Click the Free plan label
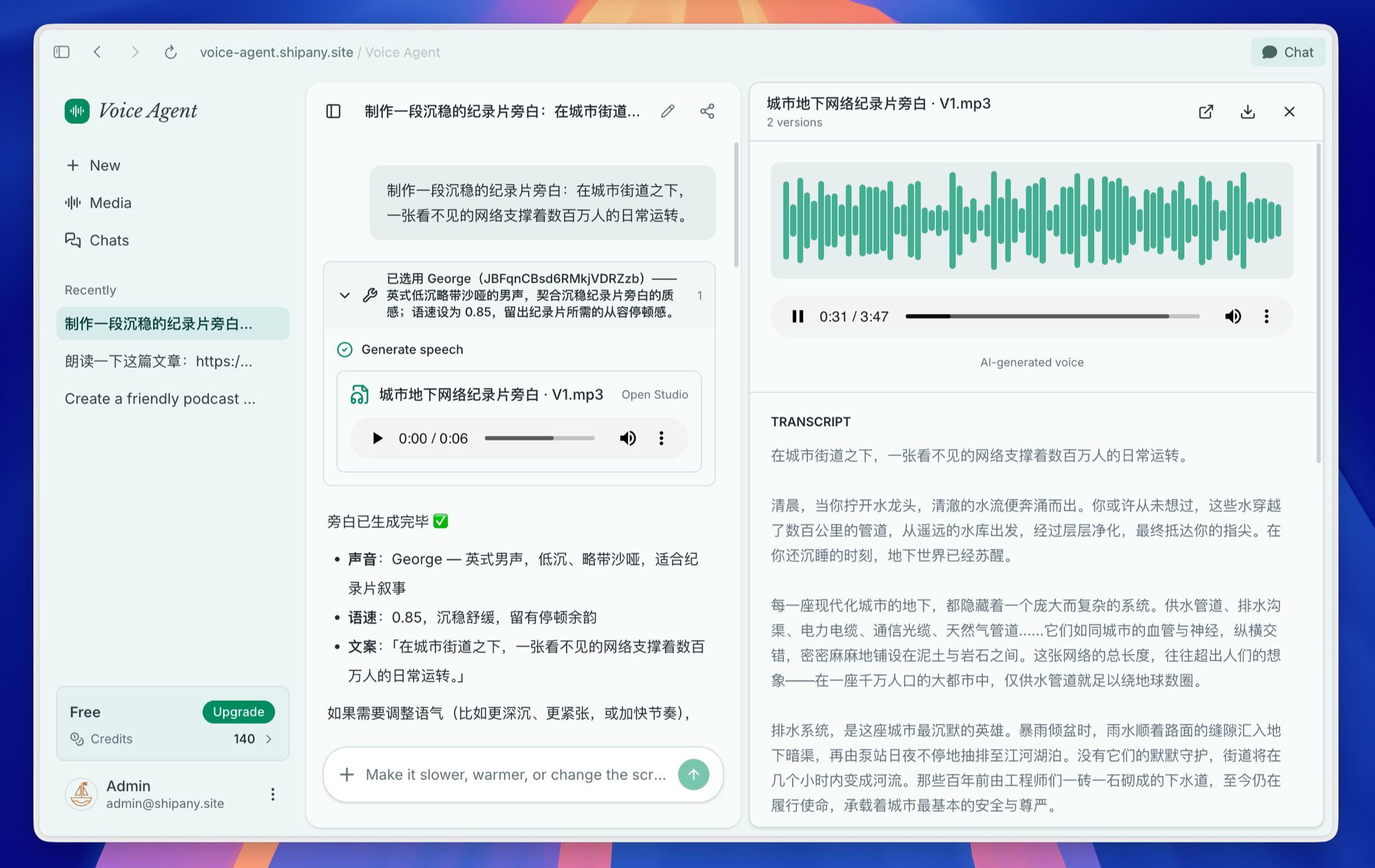 coord(85,712)
